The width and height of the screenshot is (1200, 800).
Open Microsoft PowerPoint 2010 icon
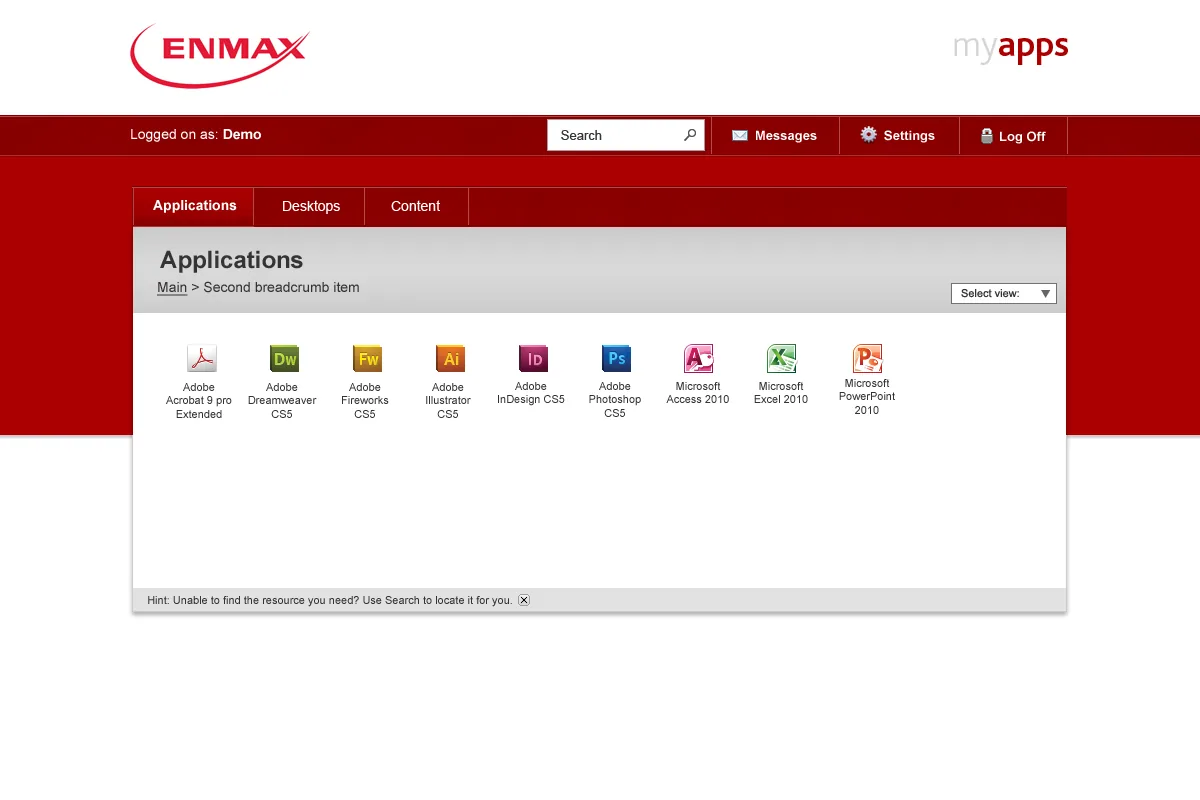point(867,357)
